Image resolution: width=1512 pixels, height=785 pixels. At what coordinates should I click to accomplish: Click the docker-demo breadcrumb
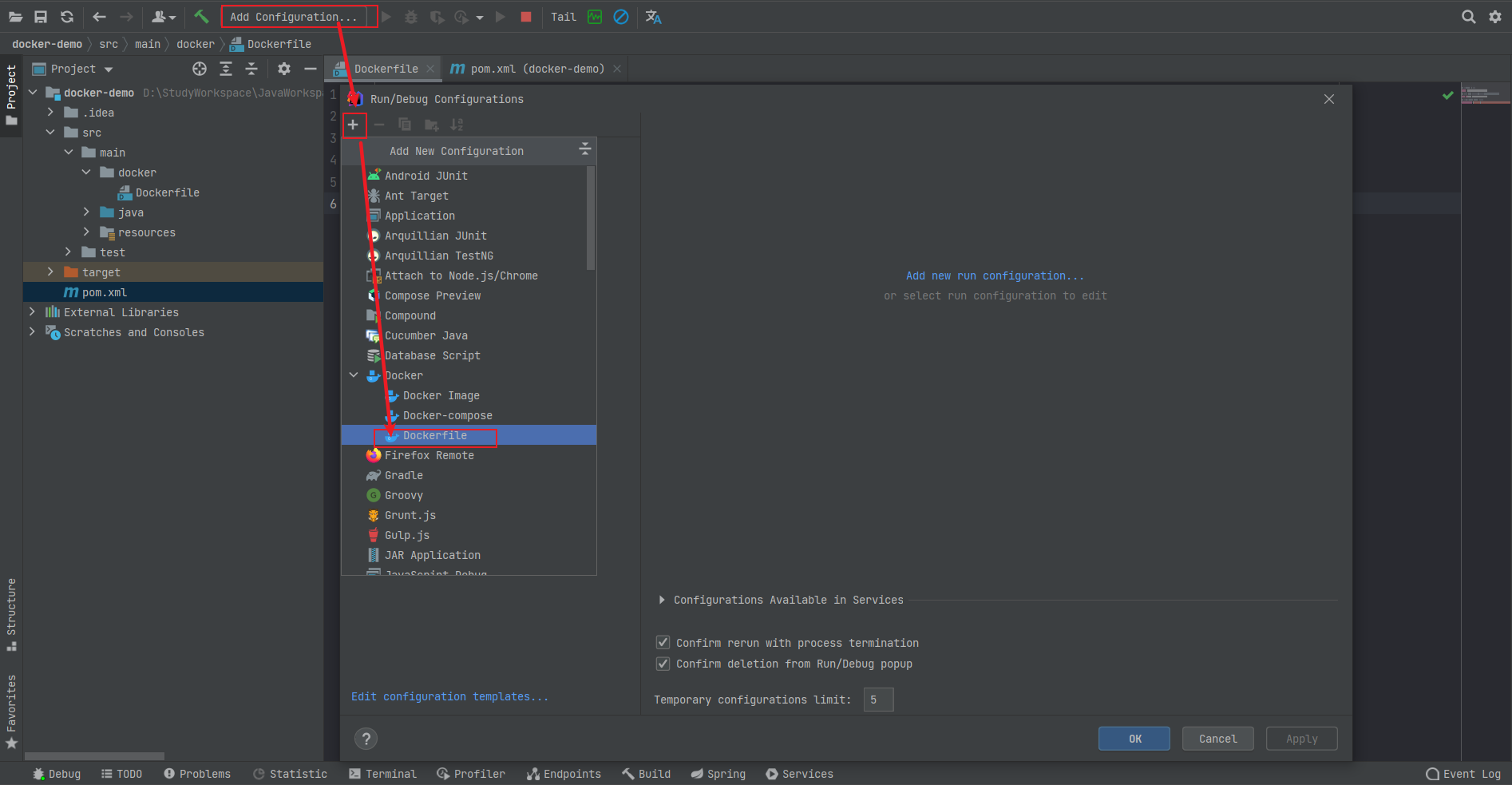click(x=47, y=44)
